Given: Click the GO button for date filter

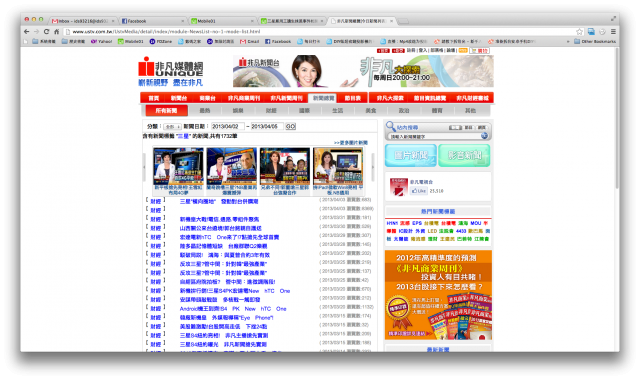Looking at the screenshot, I should click(x=291, y=127).
